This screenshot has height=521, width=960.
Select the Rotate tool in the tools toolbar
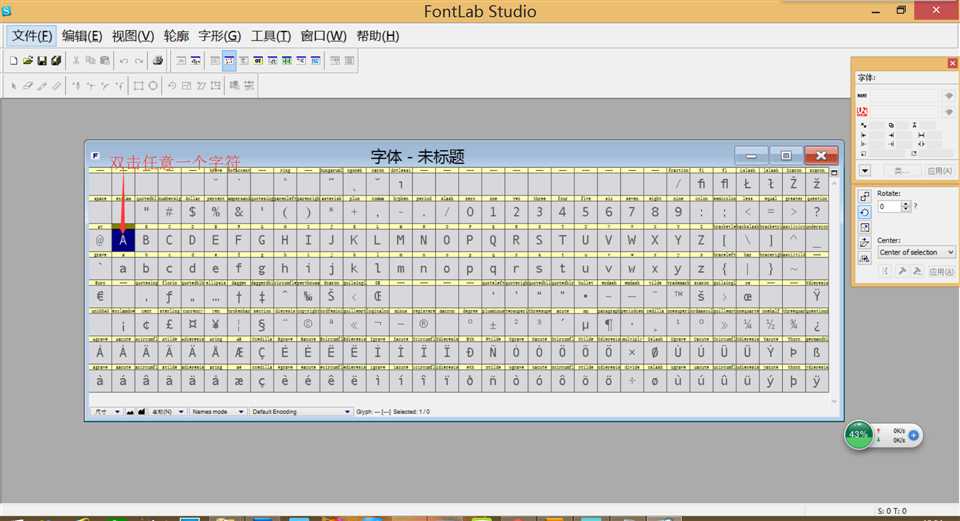[x=172, y=86]
